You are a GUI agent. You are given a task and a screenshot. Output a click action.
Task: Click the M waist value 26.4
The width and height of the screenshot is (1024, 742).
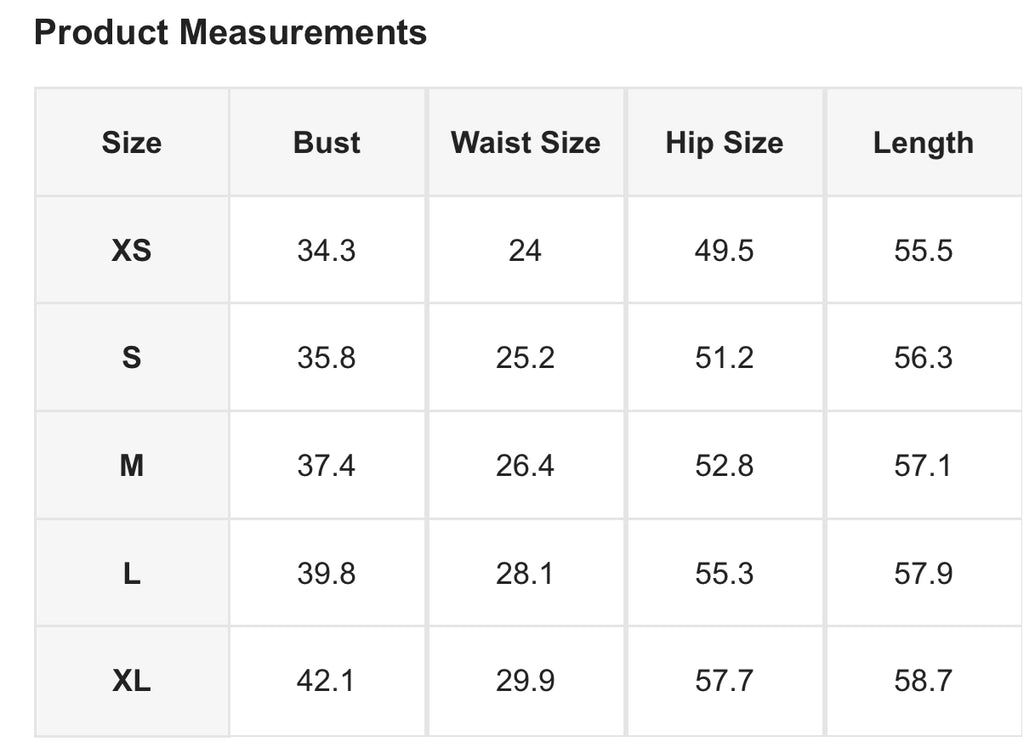click(x=526, y=466)
